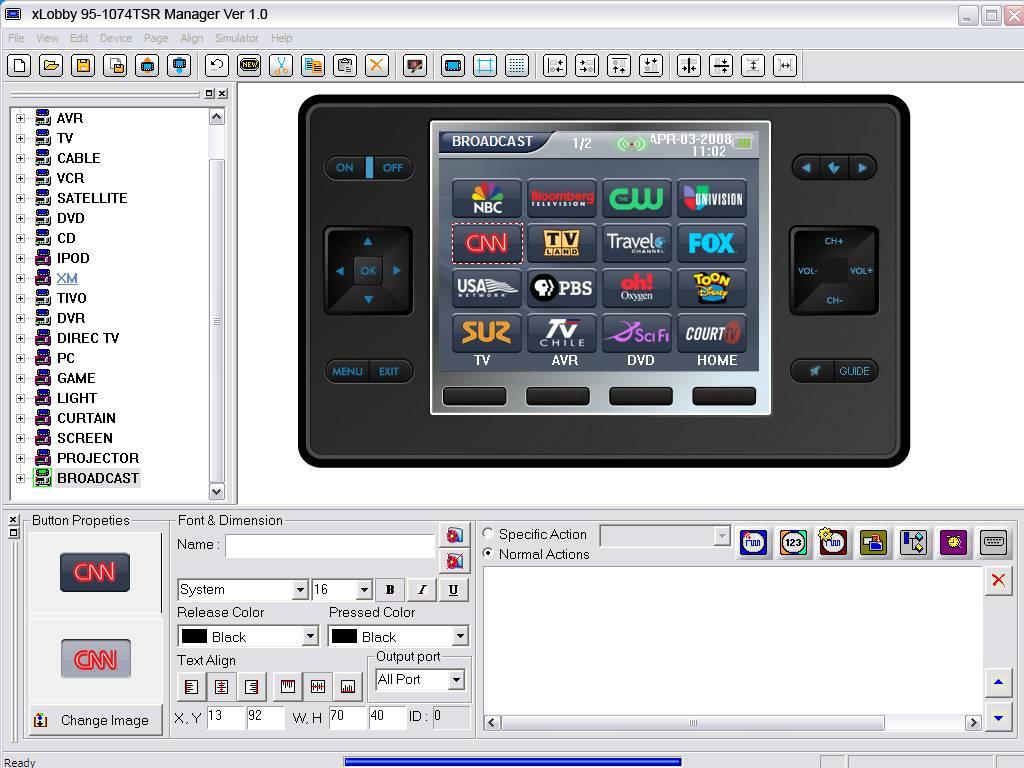Click the MENU button on remote
1024x768 pixels.
pyautogui.click(x=347, y=372)
